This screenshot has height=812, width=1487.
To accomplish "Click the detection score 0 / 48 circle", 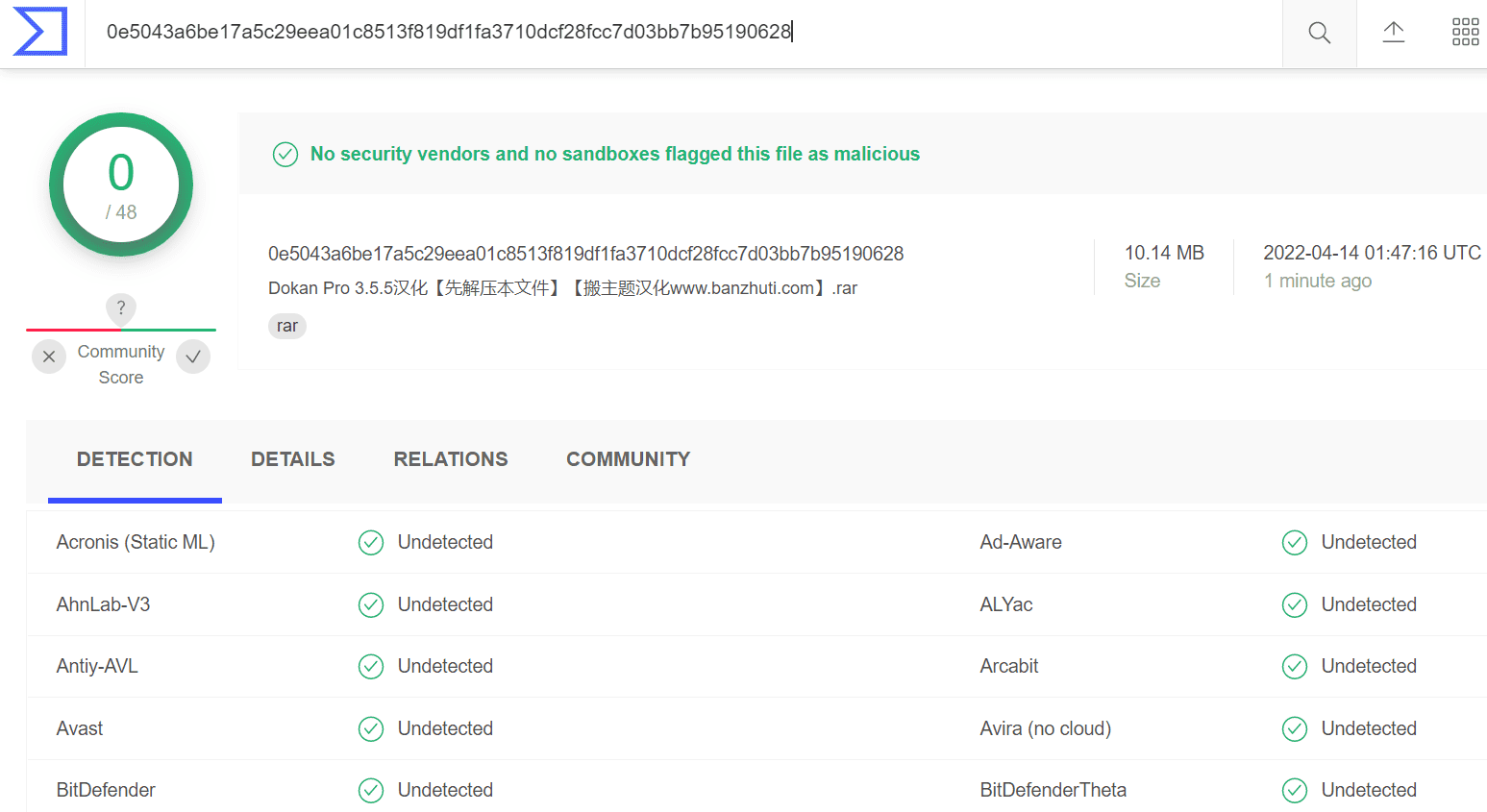I will tap(121, 185).
